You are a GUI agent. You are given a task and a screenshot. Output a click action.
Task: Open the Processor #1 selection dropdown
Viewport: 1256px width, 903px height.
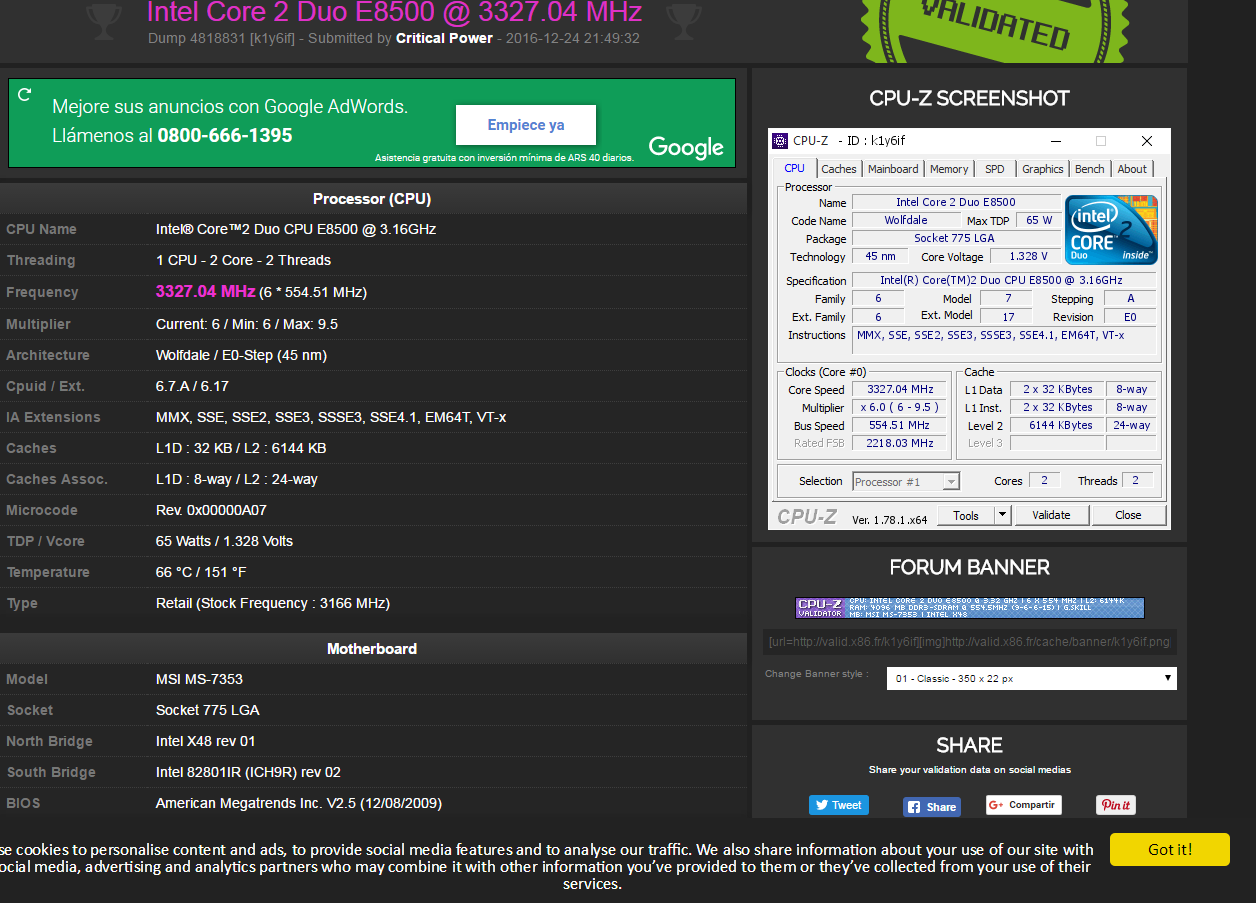click(x=905, y=481)
